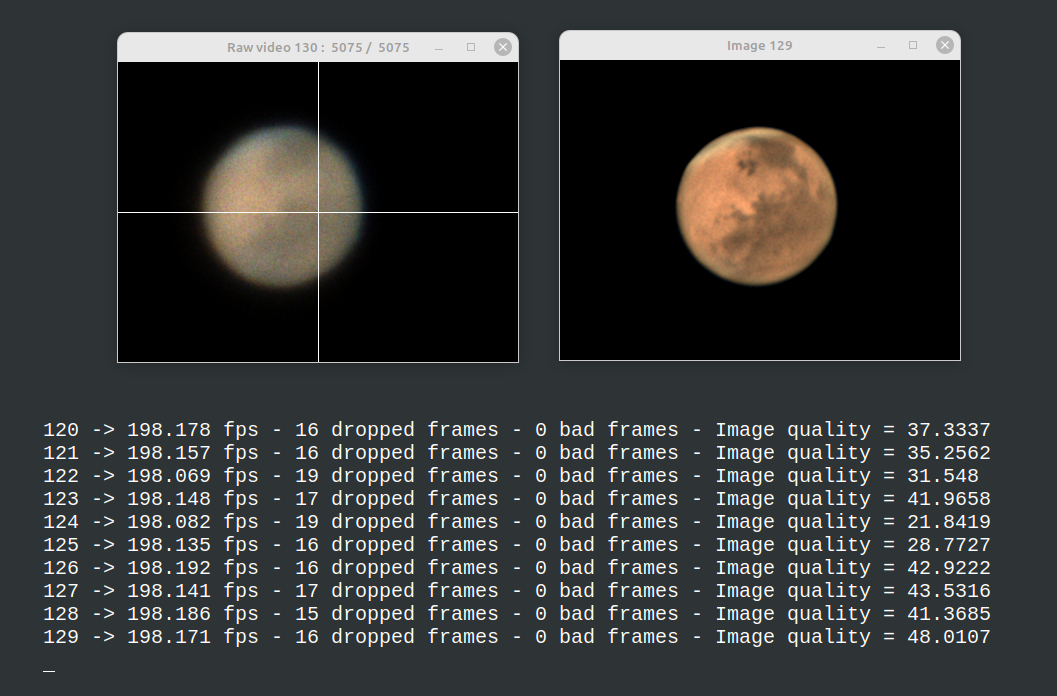
Task: Click the blurry Mars in raw video
Action: point(282,206)
